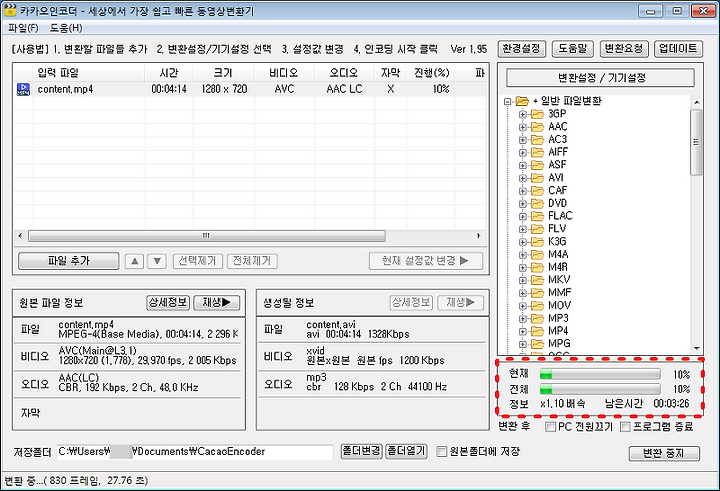Click the move-down arrow button
Image resolution: width=720 pixels, height=491 pixels.
click(157, 261)
